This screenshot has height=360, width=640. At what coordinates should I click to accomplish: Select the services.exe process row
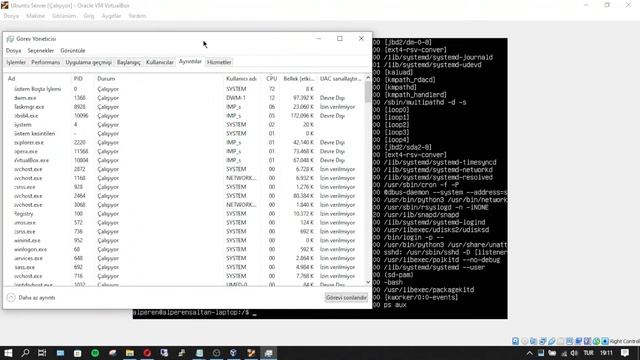coord(184,258)
